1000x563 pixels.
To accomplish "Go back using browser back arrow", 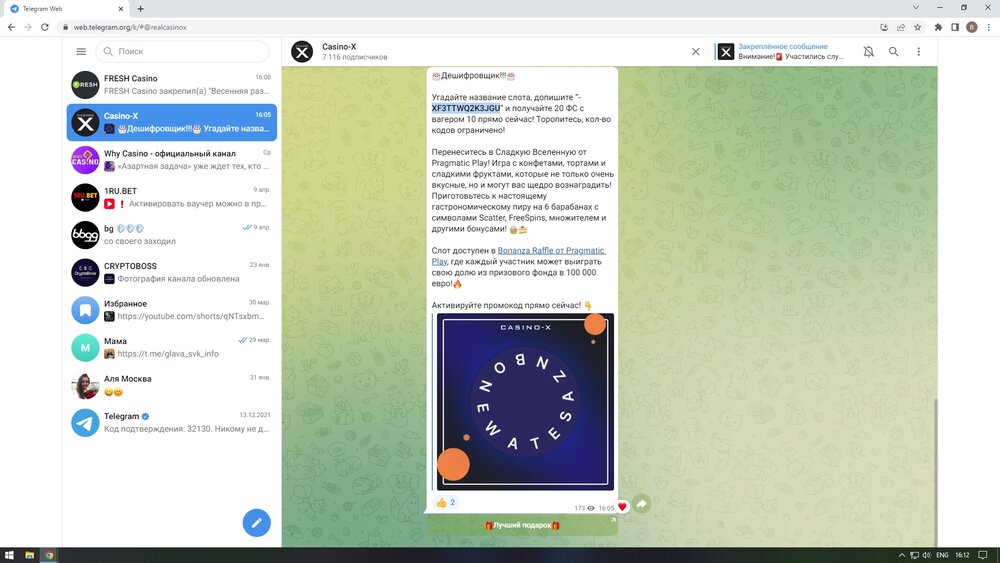I will [x=11, y=27].
